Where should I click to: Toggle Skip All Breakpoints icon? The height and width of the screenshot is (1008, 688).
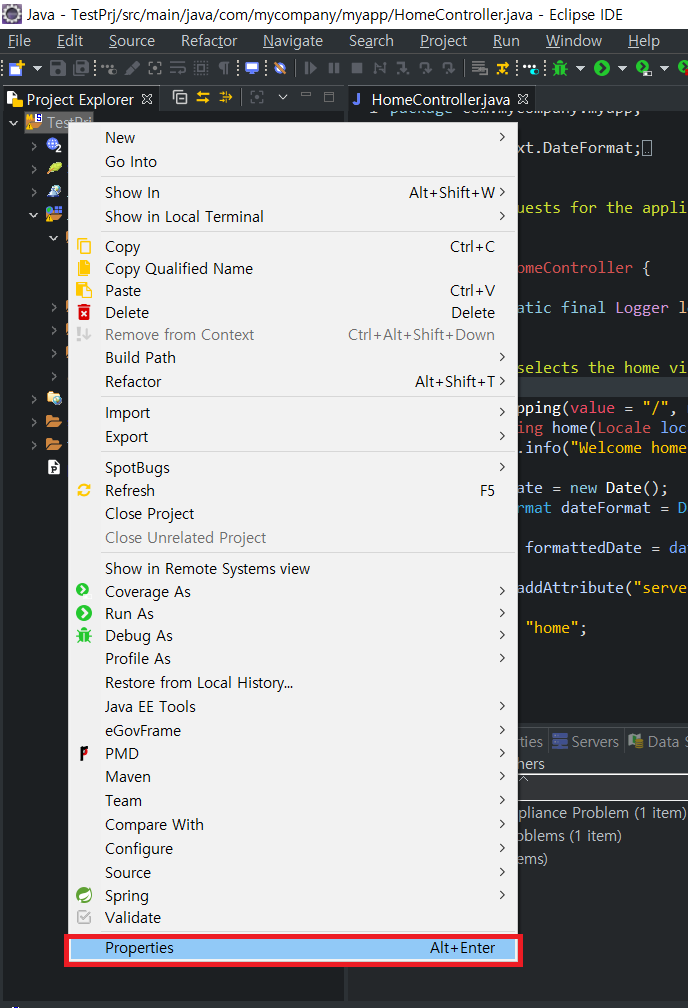coord(280,68)
